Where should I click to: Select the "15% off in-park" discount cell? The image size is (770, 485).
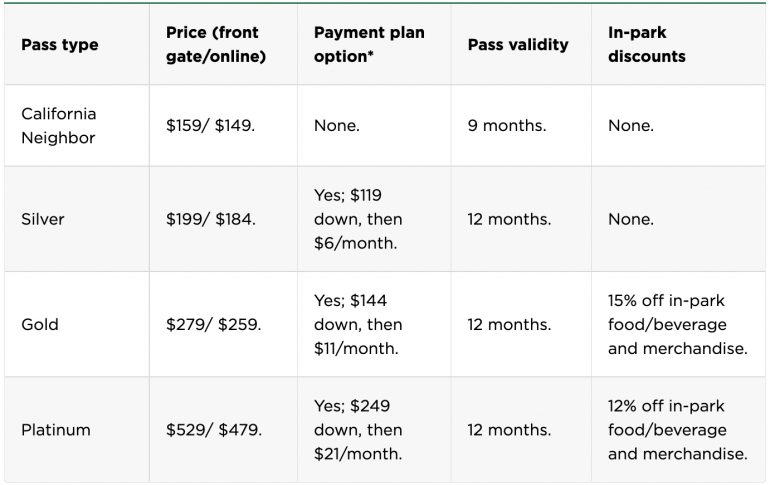[677, 324]
